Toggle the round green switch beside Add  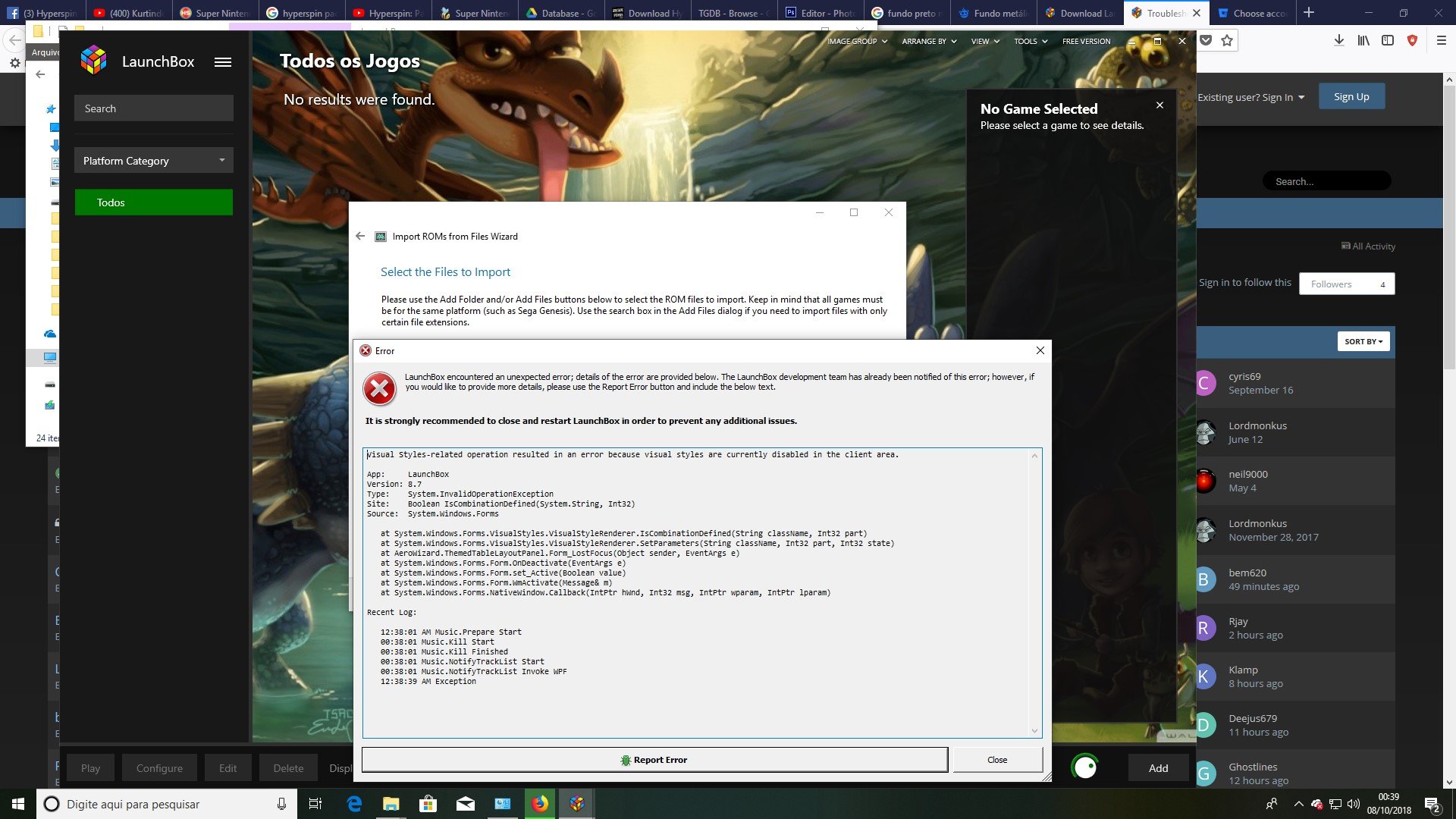[x=1085, y=767]
